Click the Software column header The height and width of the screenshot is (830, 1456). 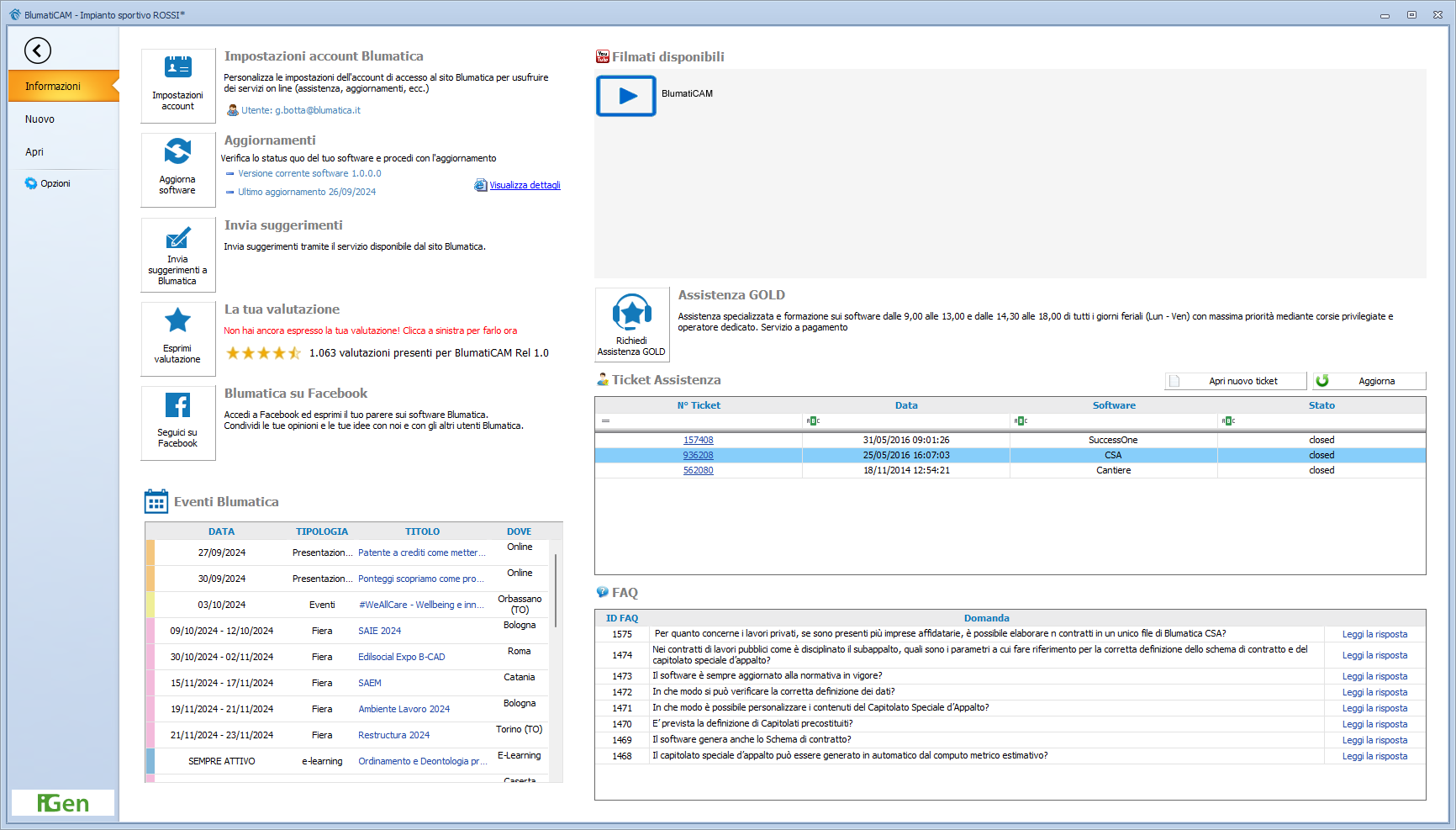click(1114, 405)
